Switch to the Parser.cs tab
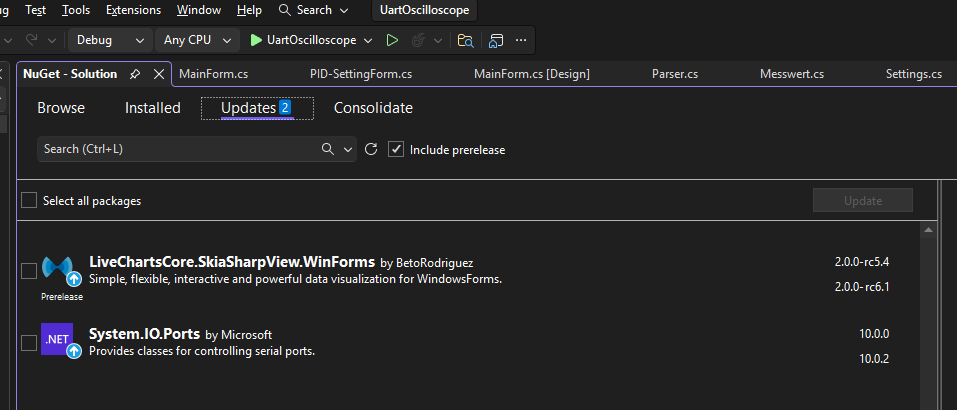Image resolution: width=957 pixels, height=410 pixels. [675, 74]
